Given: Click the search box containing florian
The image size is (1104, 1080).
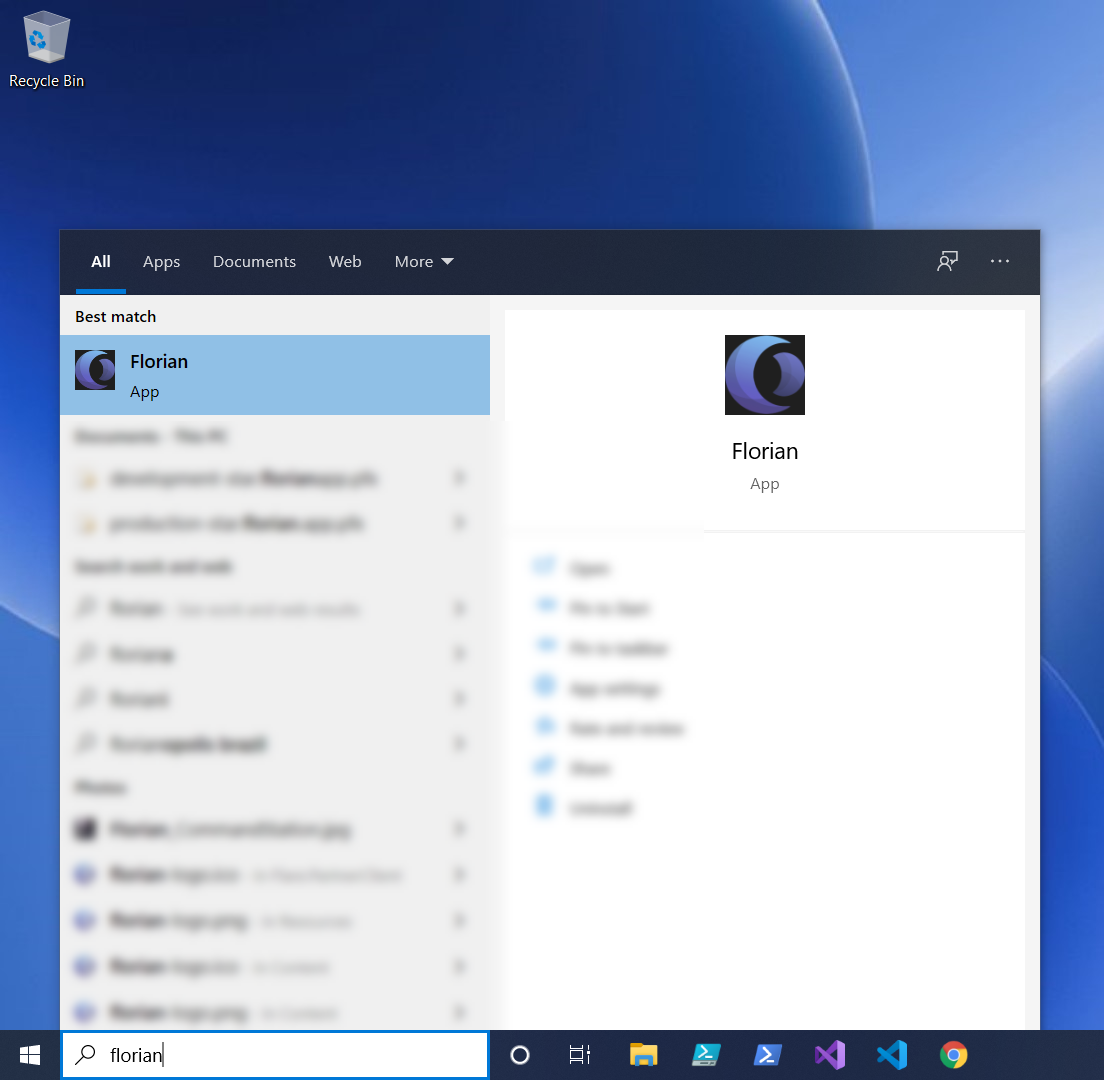Looking at the screenshot, I should pyautogui.click(x=275, y=1055).
